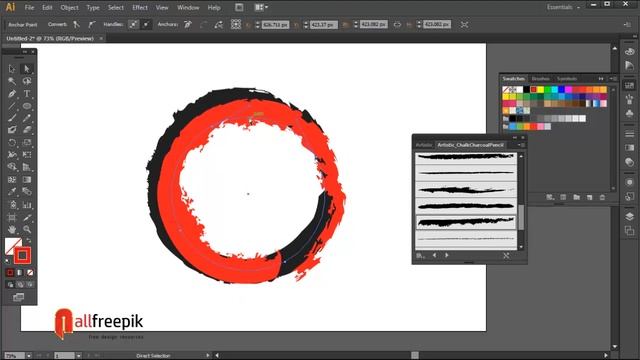Expand the status bar Direct Selection arrow

(207, 356)
